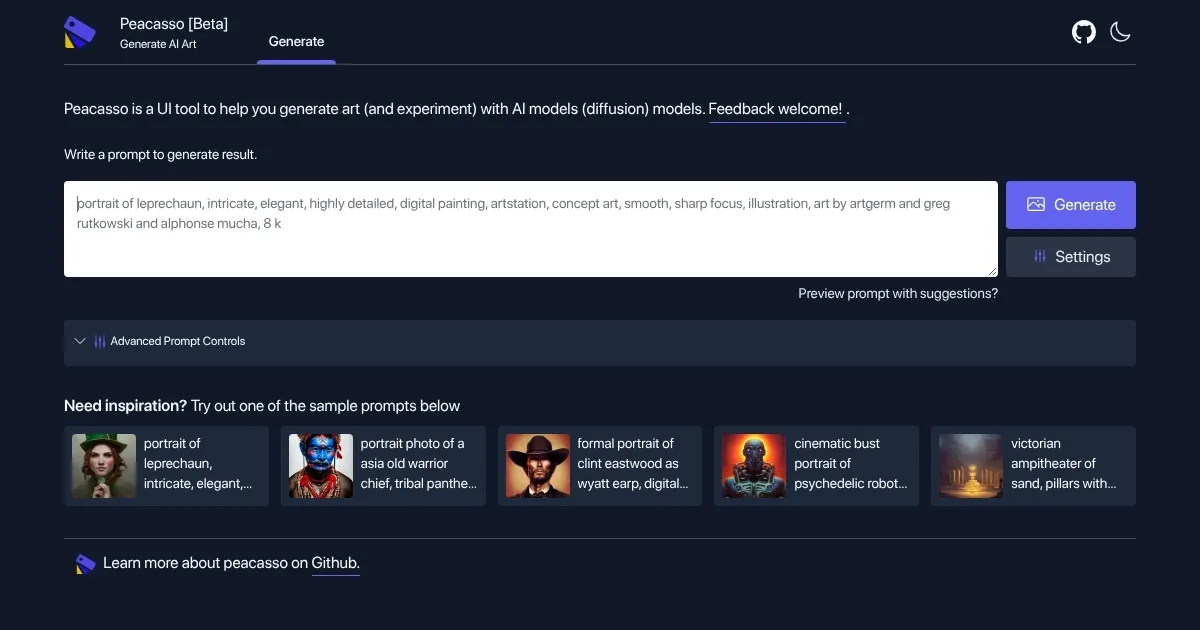This screenshot has height=630, width=1200.
Task: Expand the Advanced Prompt Controls chevron
Action: [x=80, y=341]
